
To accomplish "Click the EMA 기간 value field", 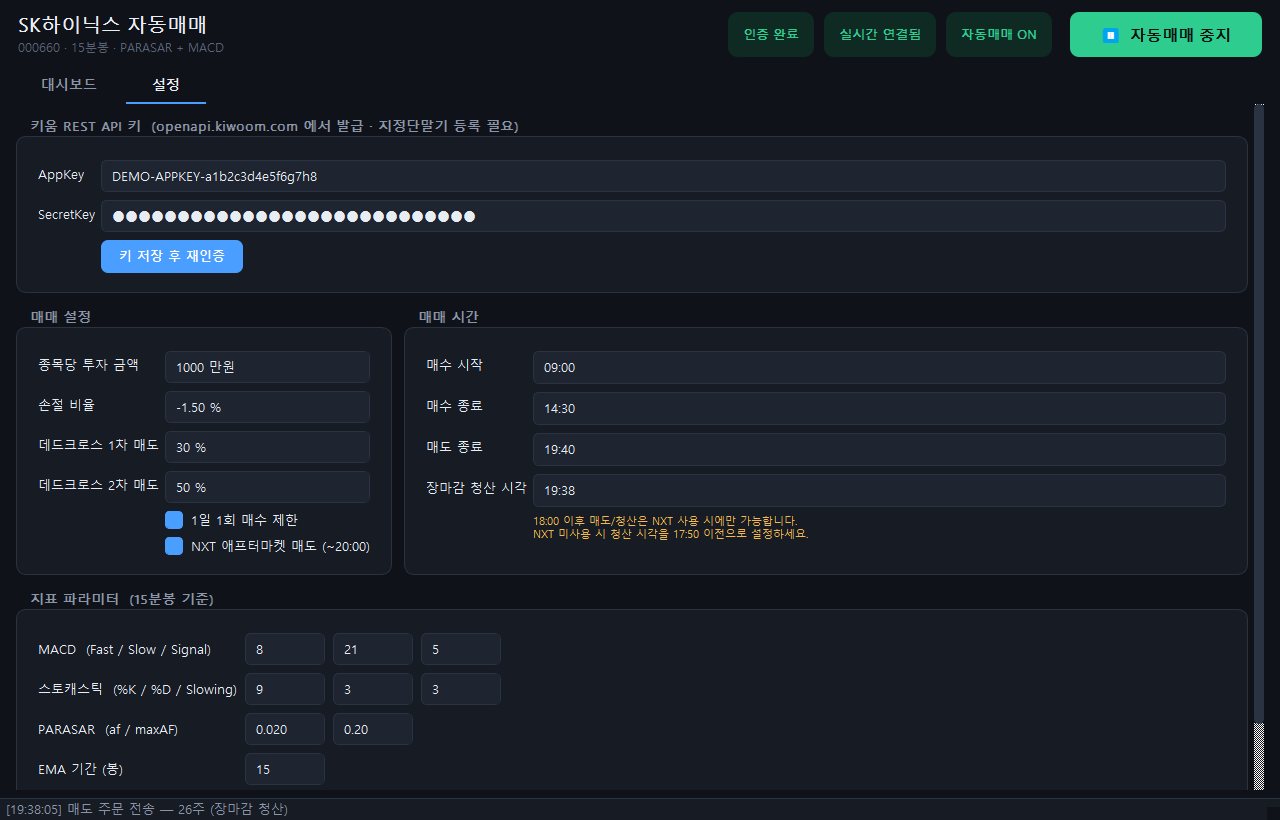I will tap(285, 769).
